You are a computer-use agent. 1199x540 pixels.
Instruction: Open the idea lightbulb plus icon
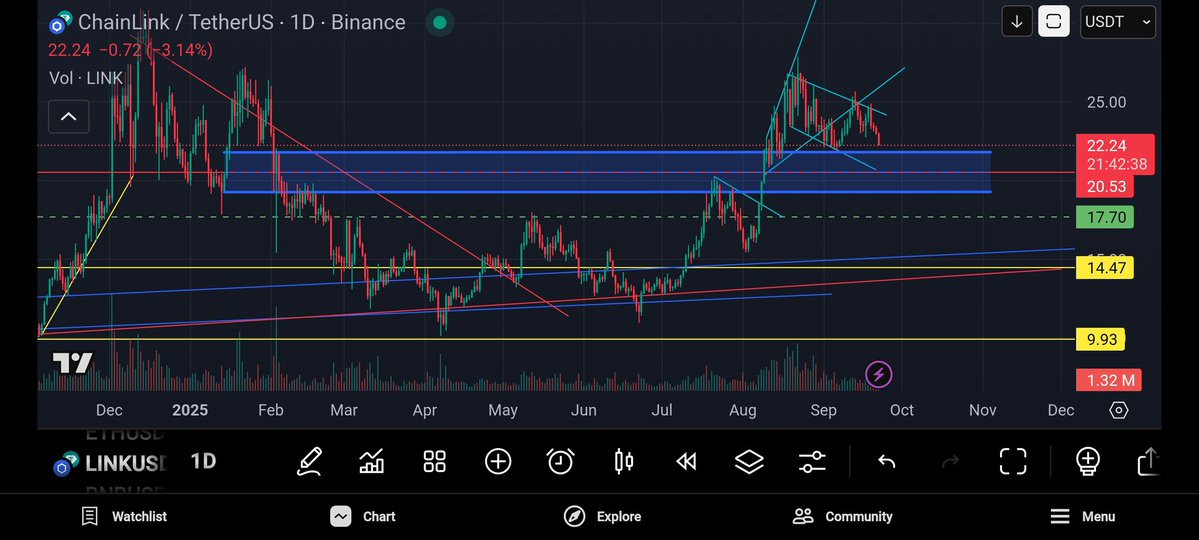pyautogui.click(x=1087, y=461)
